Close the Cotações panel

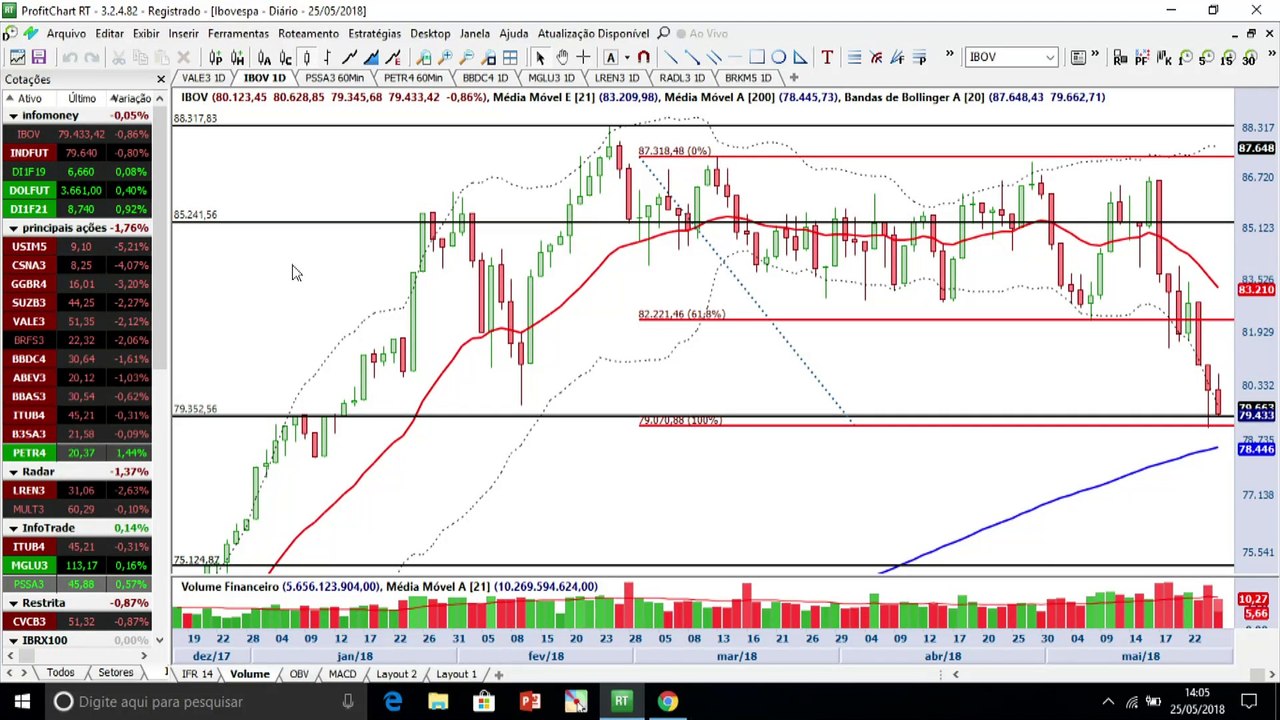click(160, 79)
